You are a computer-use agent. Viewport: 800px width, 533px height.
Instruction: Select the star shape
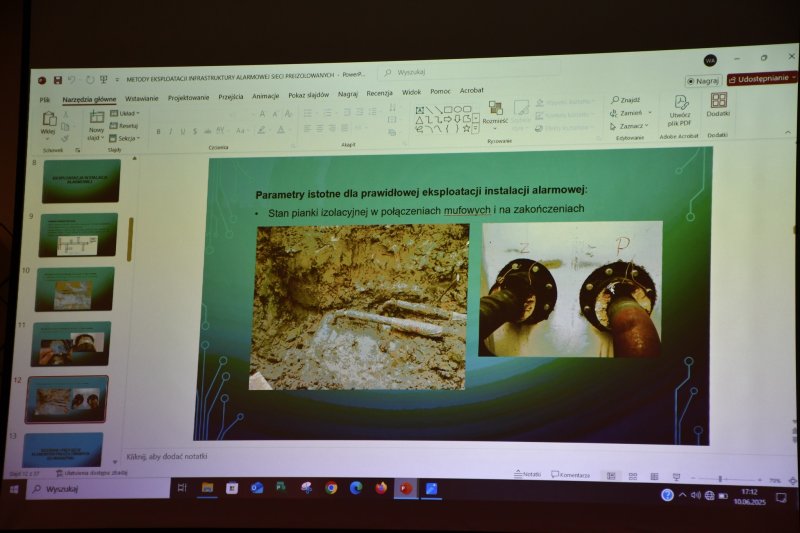466,129
